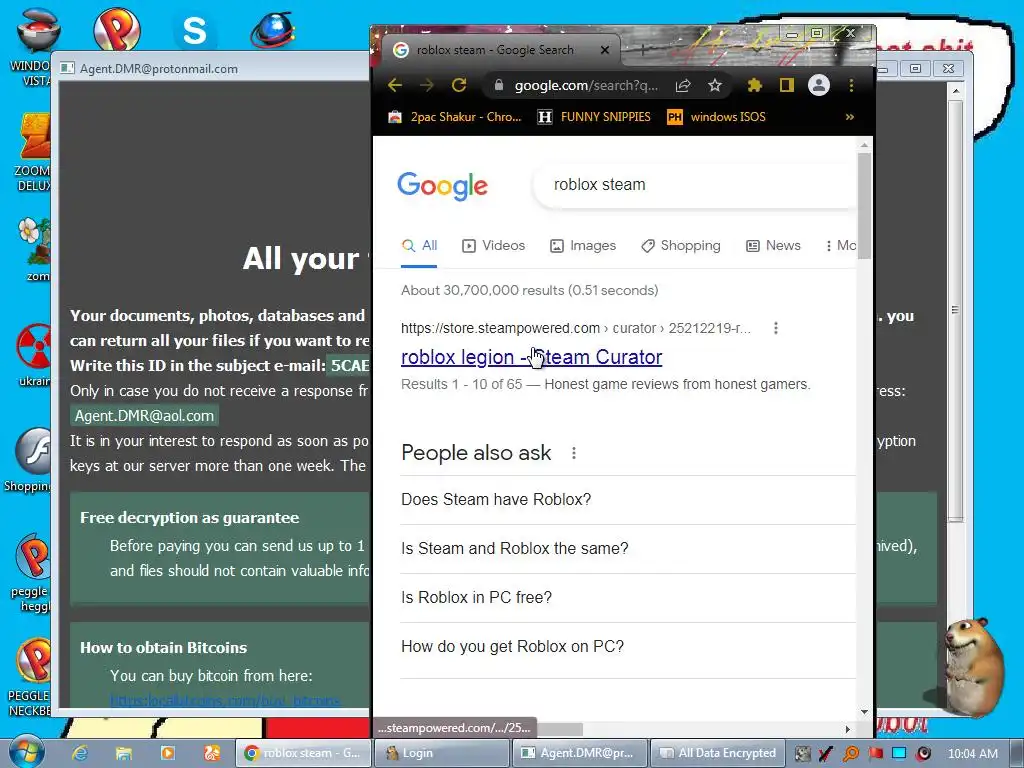
Task: Bookmark this page with the star icon
Action: (715, 86)
